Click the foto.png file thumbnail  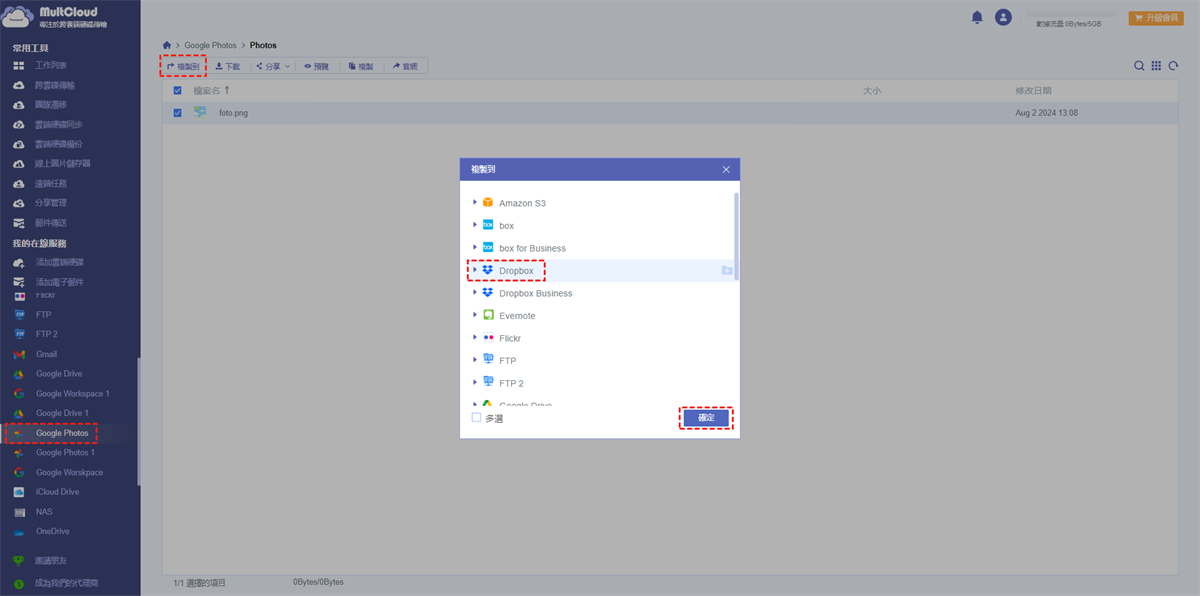click(x=200, y=113)
